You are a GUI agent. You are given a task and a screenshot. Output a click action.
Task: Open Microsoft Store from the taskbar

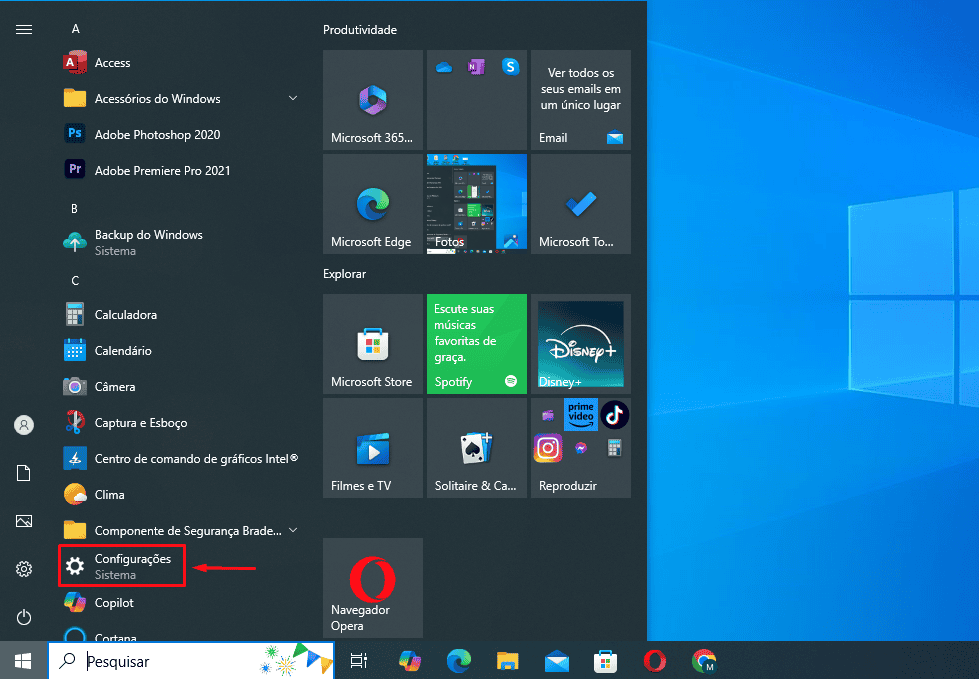tap(605, 660)
